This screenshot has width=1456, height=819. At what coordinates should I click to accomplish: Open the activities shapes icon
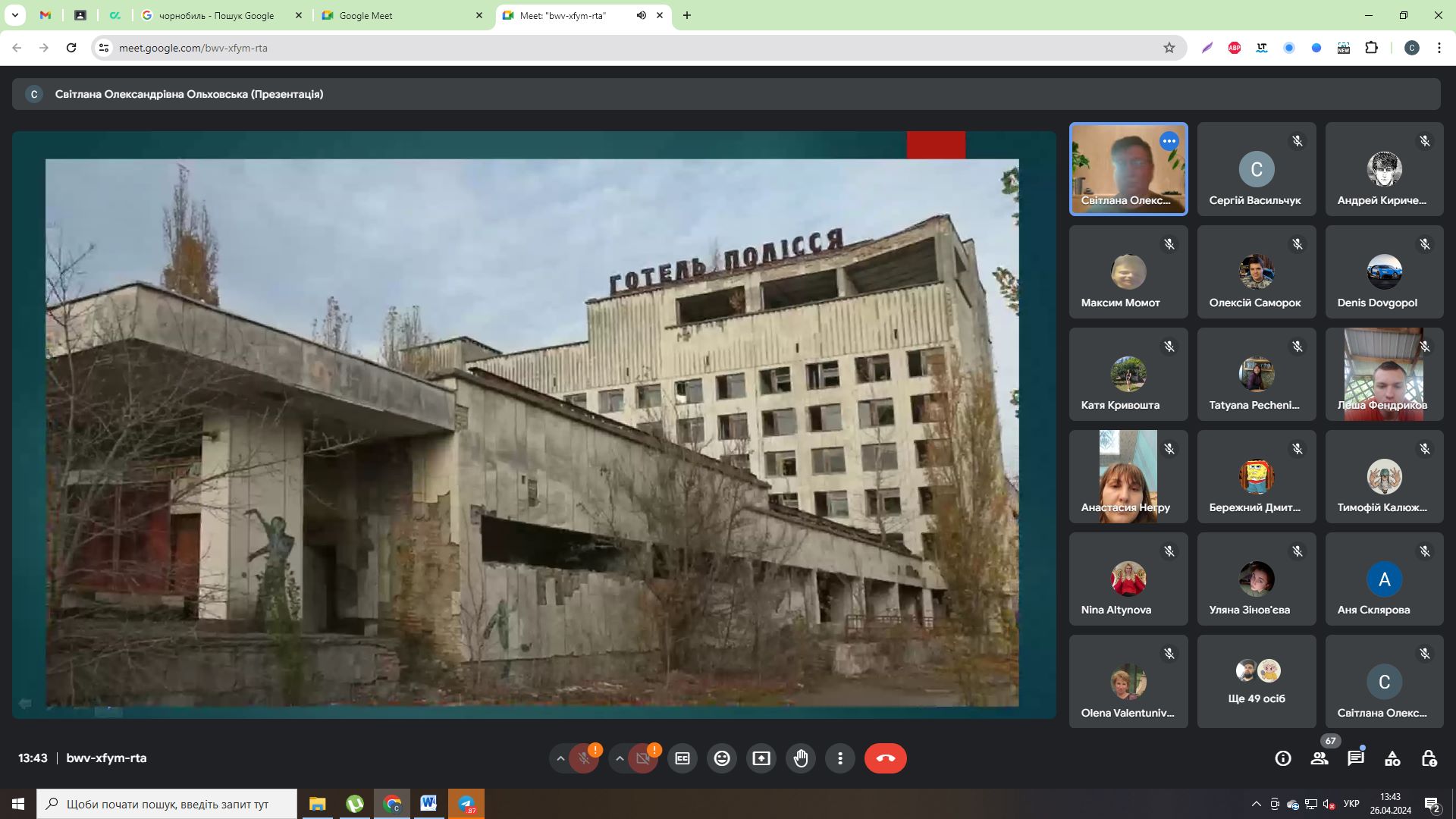click(x=1392, y=758)
